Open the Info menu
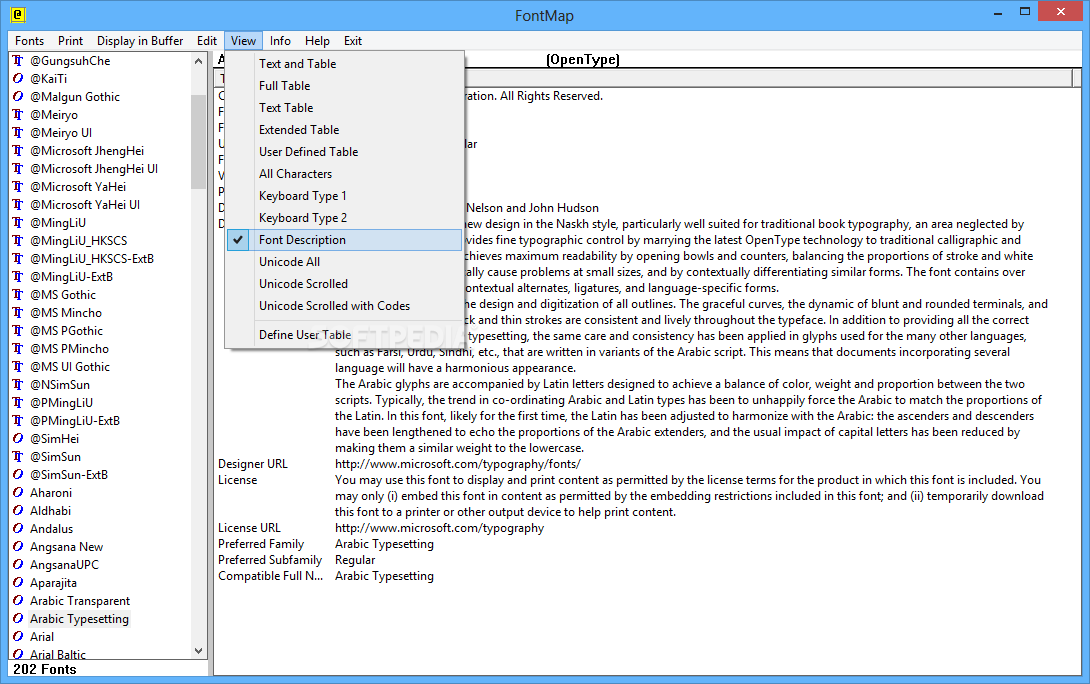Screen dimensions: 1090x684 coord(280,41)
